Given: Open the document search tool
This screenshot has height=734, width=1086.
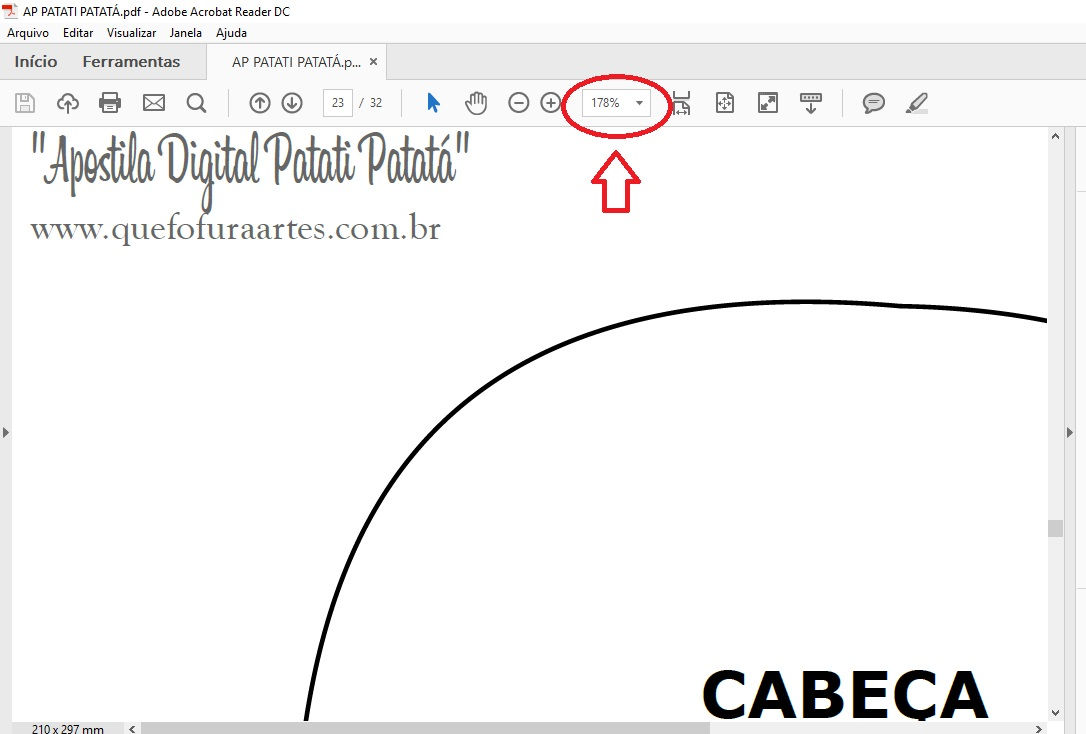Looking at the screenshot, I should [196, 102].
